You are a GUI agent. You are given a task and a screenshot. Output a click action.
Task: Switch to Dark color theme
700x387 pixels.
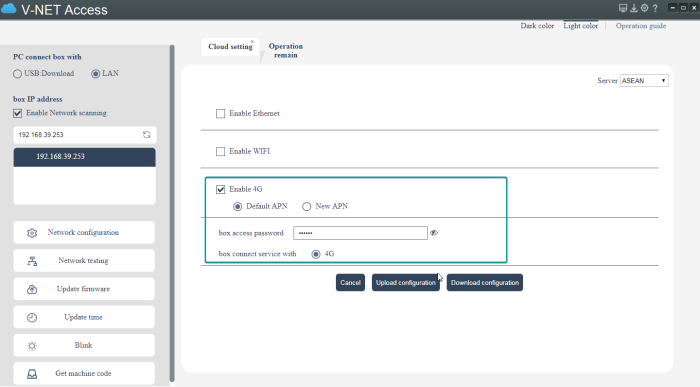click(x=537, y=26)
